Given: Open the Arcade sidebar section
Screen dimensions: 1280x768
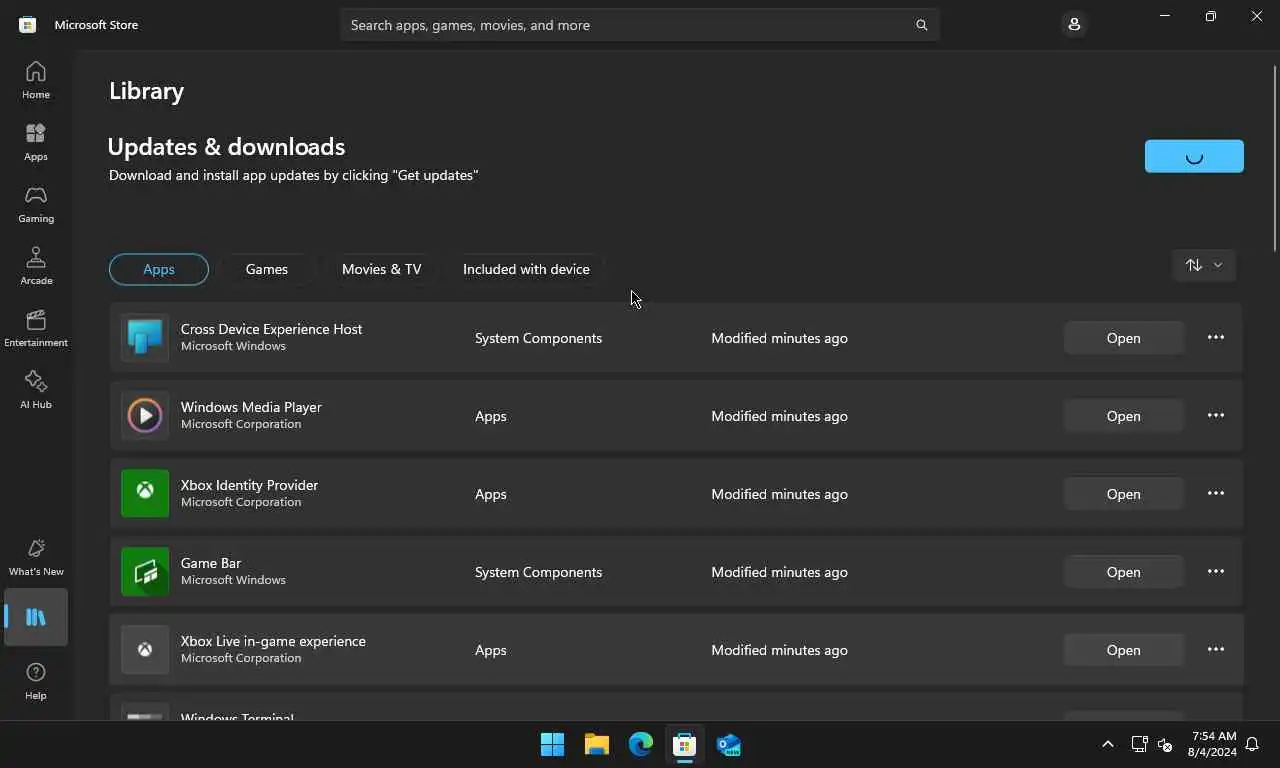Looking at the screenshot, I should pyautogui.click(x=36, y=266).
